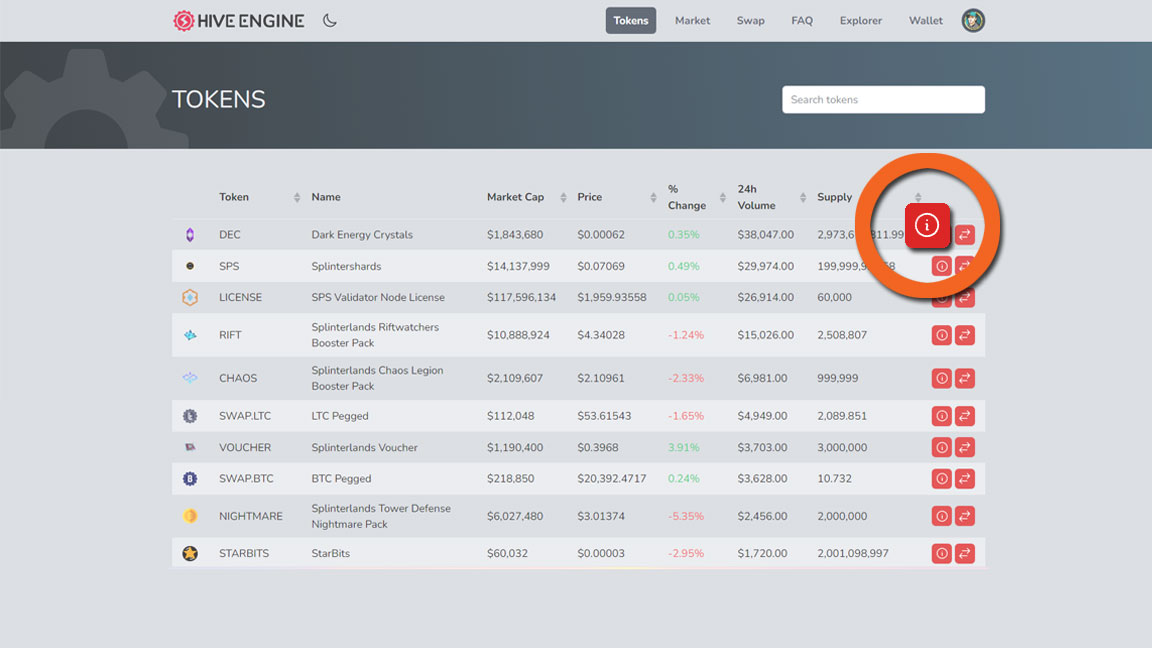Click the SWAP.LTC token symbol
This screenshot has height=648, width=1152.
click(245, 416)
